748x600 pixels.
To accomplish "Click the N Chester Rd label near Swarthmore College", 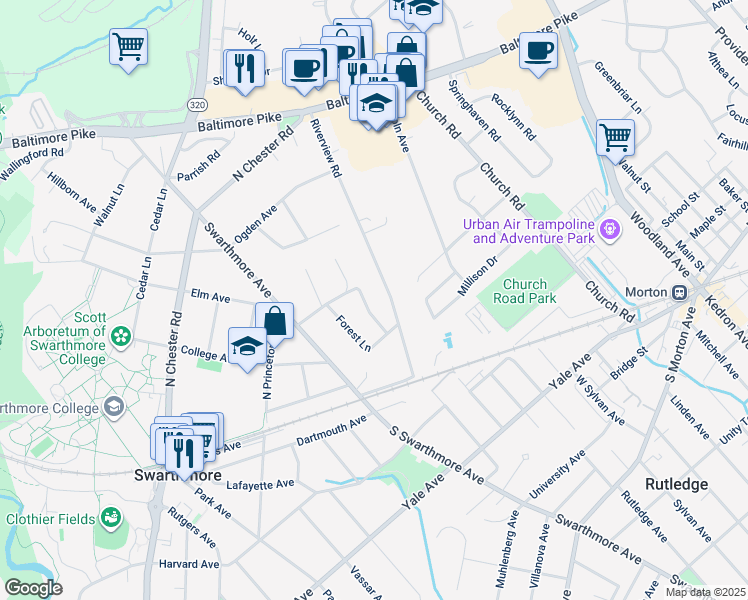I will [174, 349].
